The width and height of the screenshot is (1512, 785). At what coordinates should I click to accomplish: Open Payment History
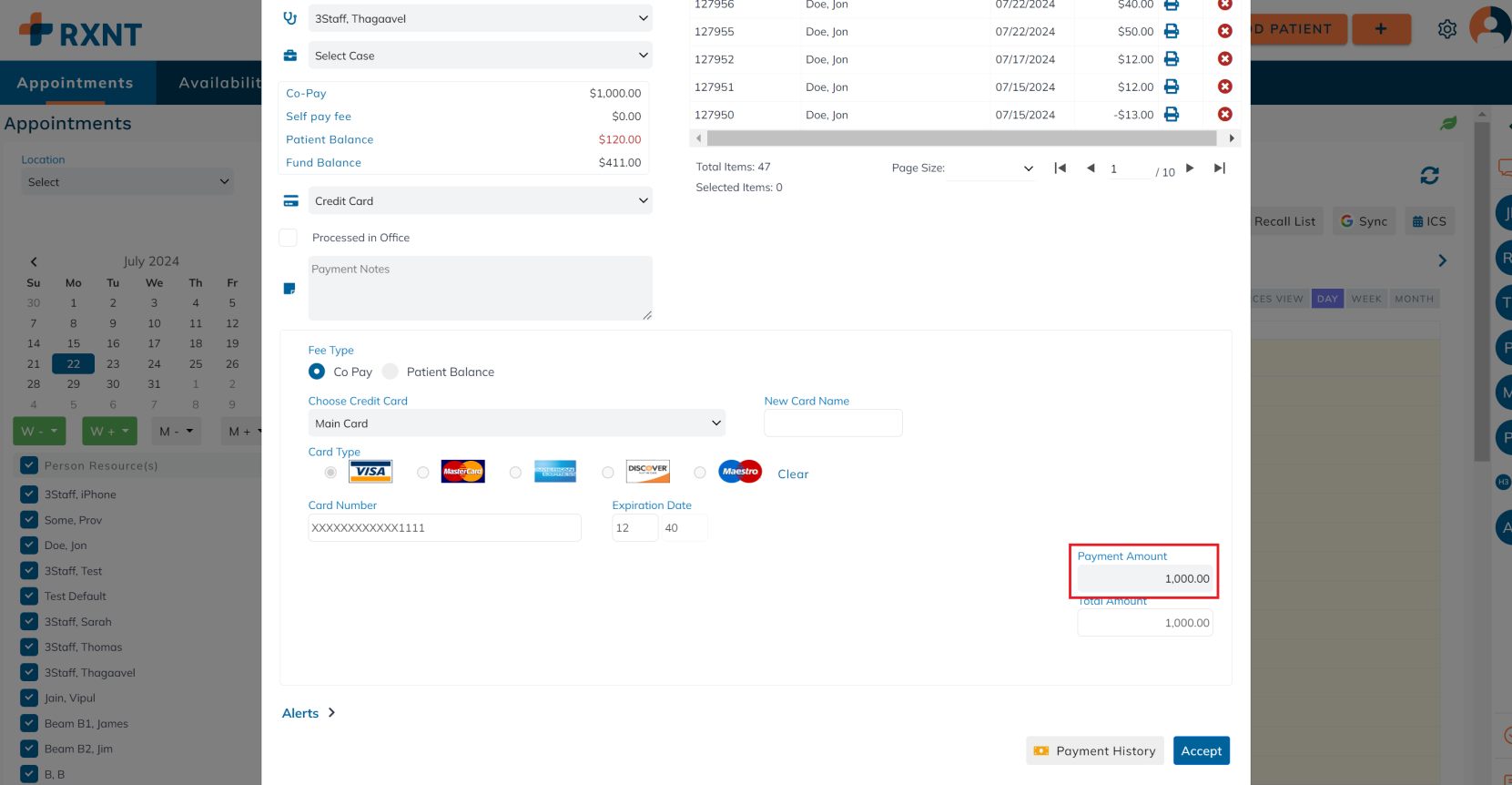click(1094, 751)
